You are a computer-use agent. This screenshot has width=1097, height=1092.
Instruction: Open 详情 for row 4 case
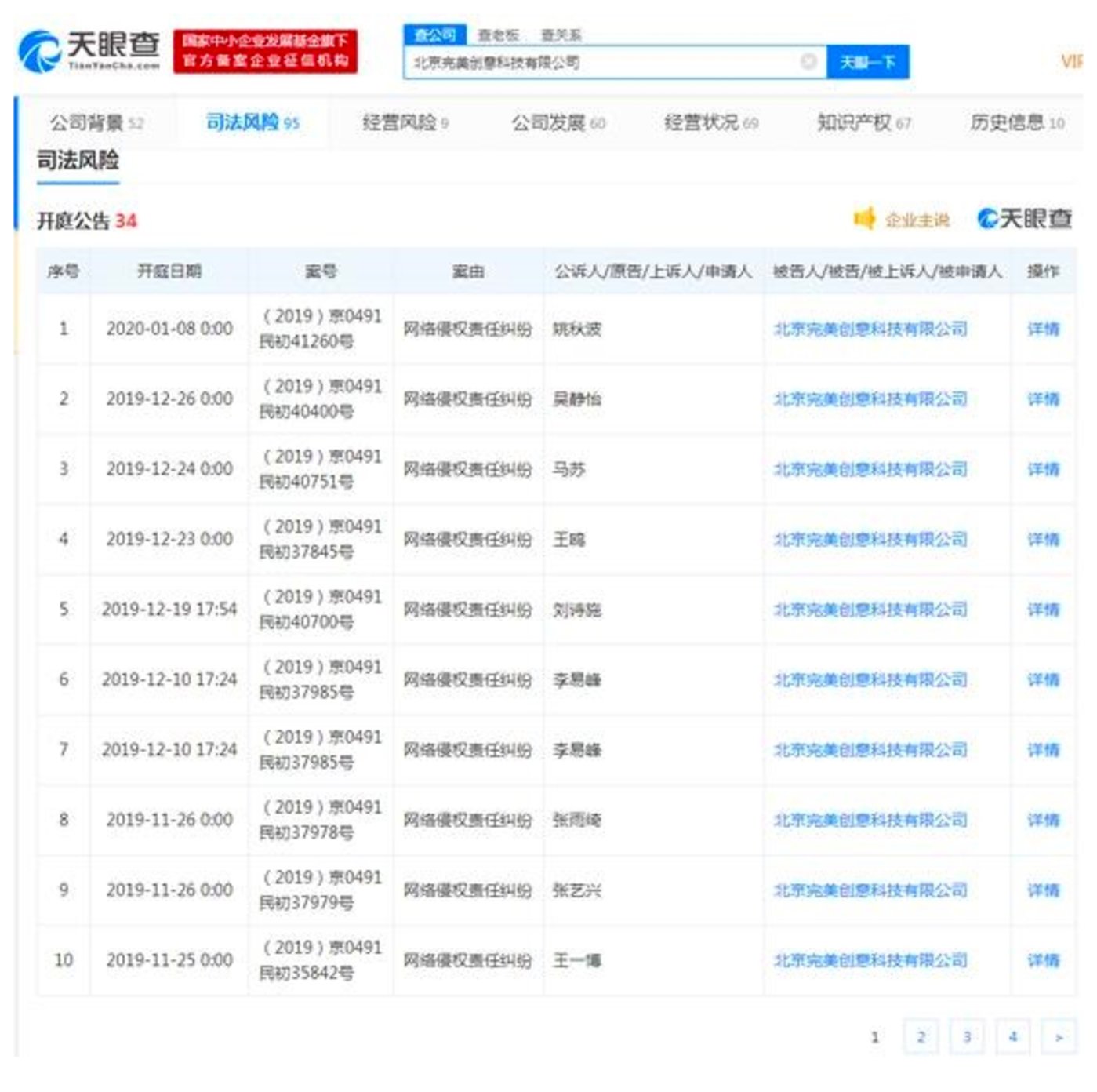point(1043,539)
